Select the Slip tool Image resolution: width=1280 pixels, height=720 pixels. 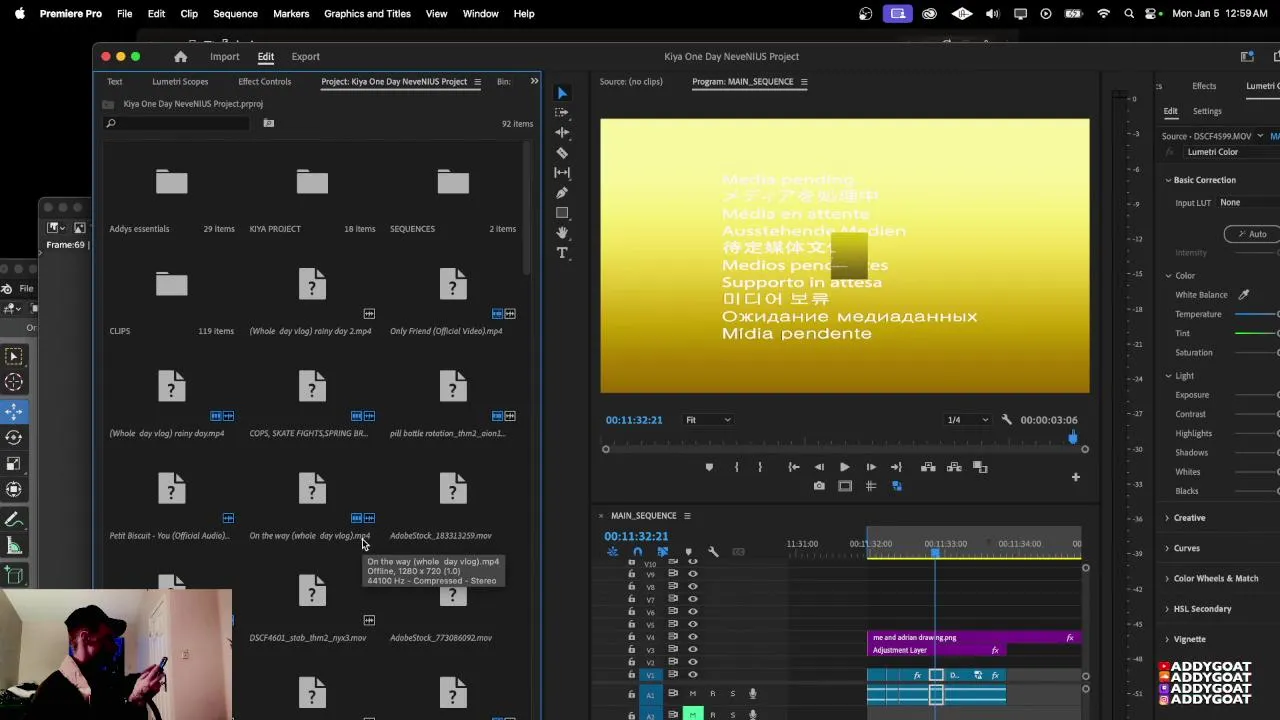pos(562,173)
